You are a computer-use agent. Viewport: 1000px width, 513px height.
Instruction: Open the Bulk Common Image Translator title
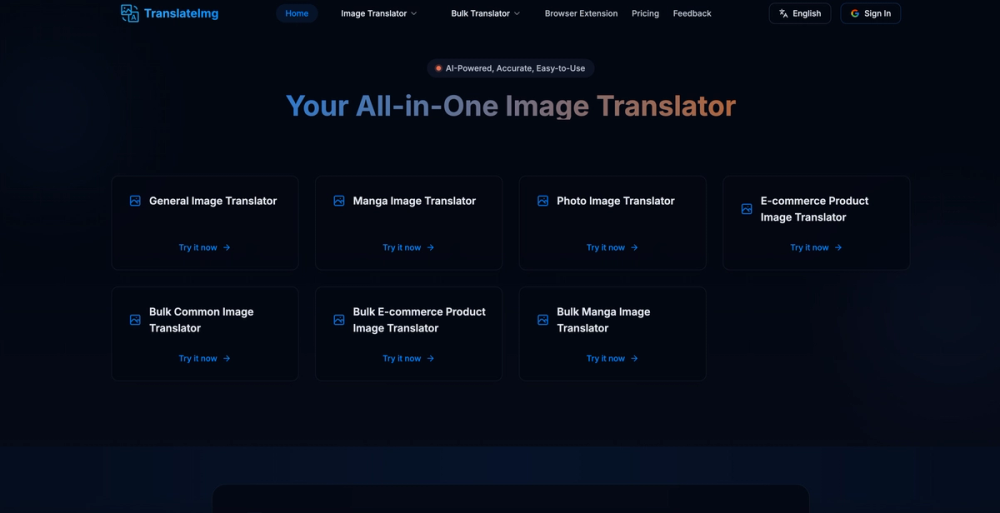(202, 320)
